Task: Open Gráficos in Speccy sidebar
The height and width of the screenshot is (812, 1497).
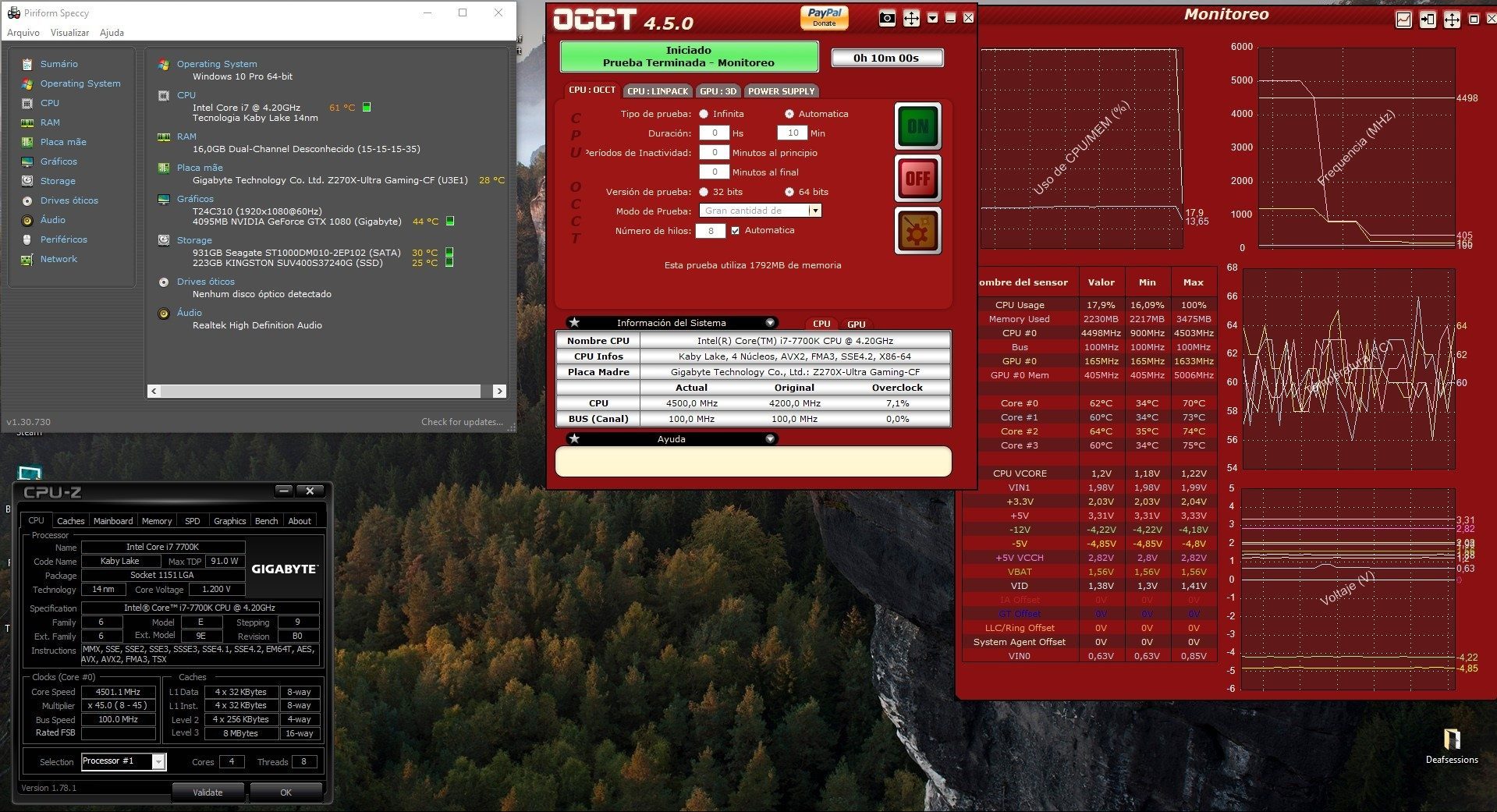Action: 59,161
